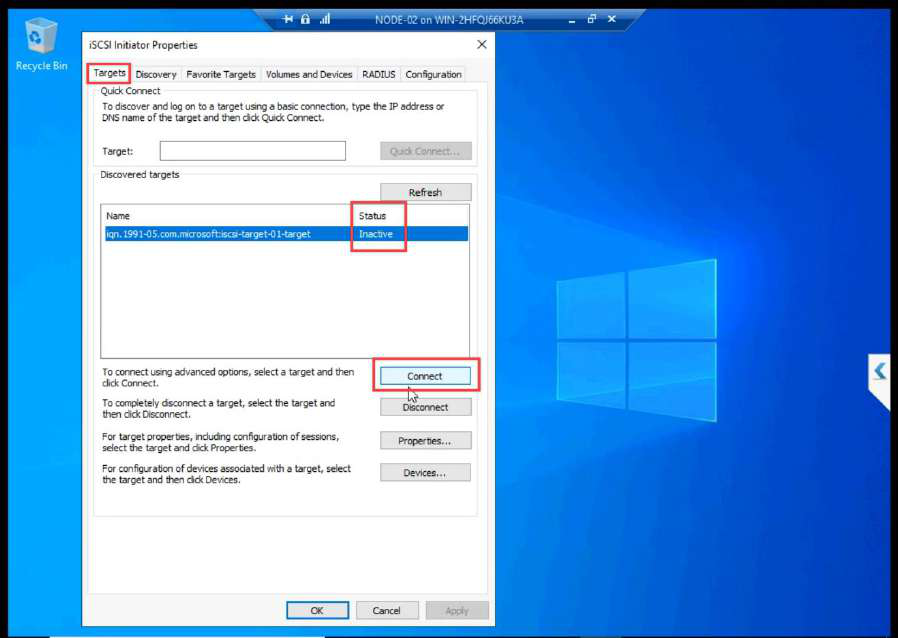
Task: Switch to Volumes and Devices tab
Action: tap(309, 74)
